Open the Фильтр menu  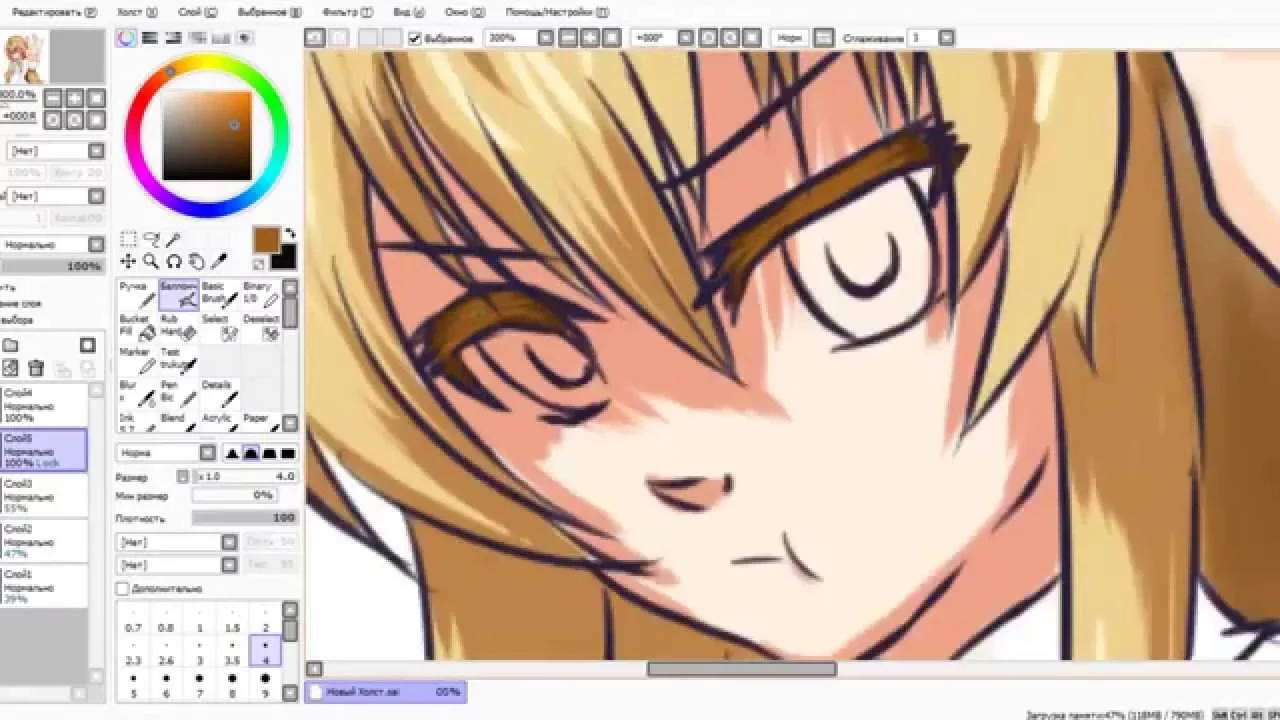(x=348, y=12)
